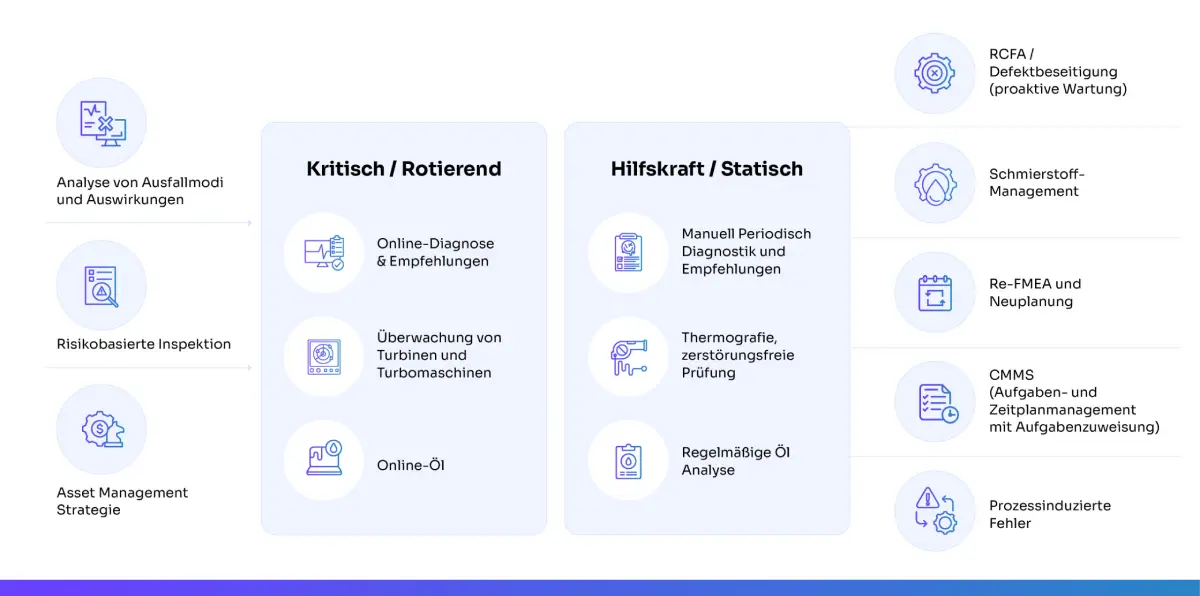1200x596 pixels.
Task: Click the Risikobasierte Inspektion document icon
Action: (101, 285)
